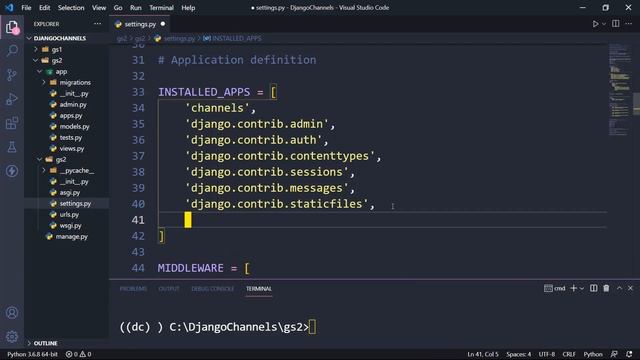Open the new terminal launch profile dropdown

coord(582,289)
